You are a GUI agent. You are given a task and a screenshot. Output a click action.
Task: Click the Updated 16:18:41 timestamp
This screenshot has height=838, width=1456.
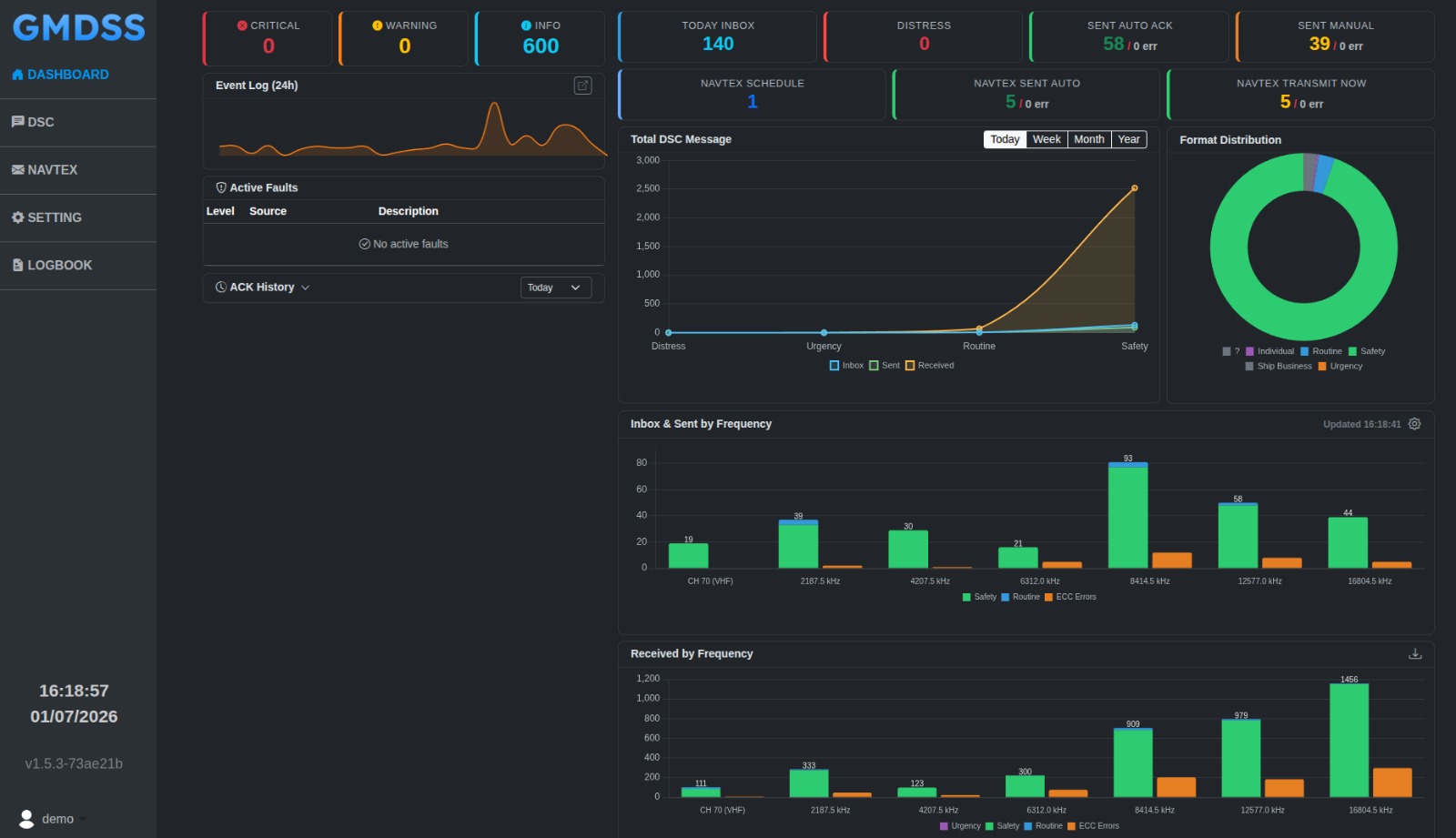tap(1361, 424)
